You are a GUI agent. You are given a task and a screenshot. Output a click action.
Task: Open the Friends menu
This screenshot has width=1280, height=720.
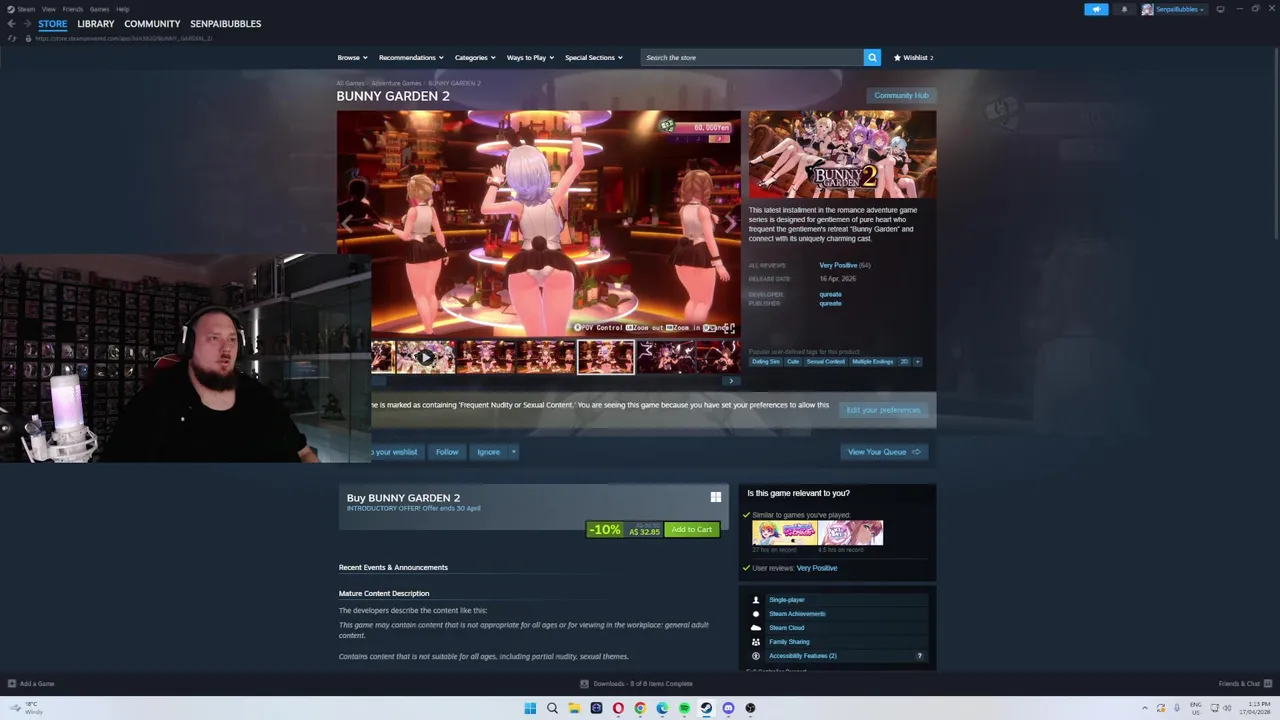(x=73, y=9)
